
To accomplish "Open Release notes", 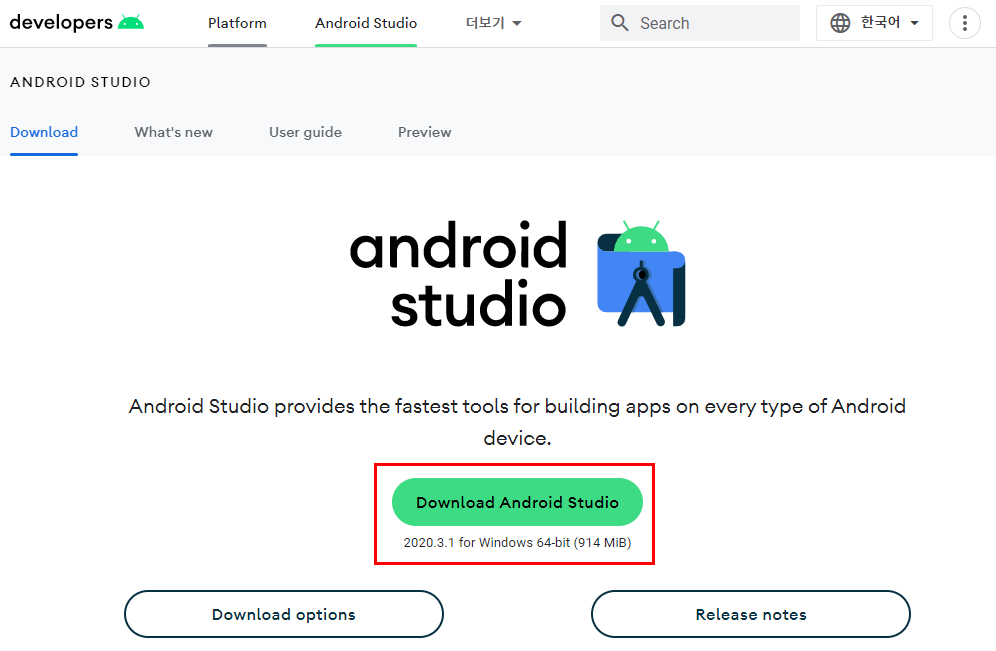I will [x=751, y=614].
